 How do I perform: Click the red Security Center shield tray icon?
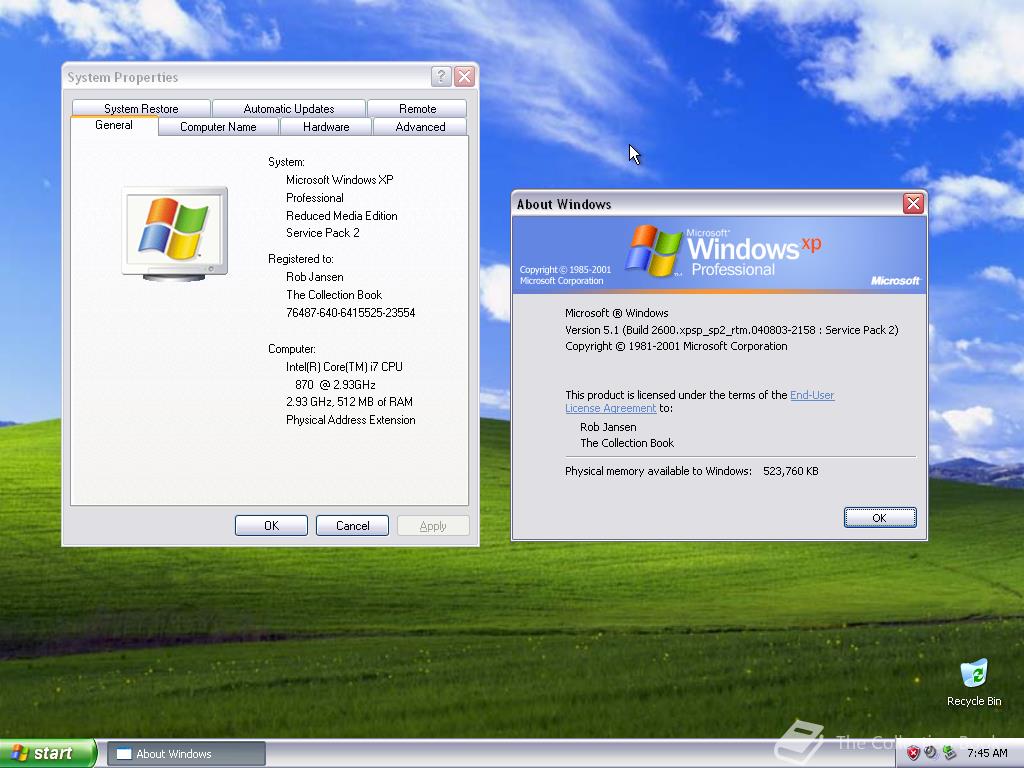point(913,753)
